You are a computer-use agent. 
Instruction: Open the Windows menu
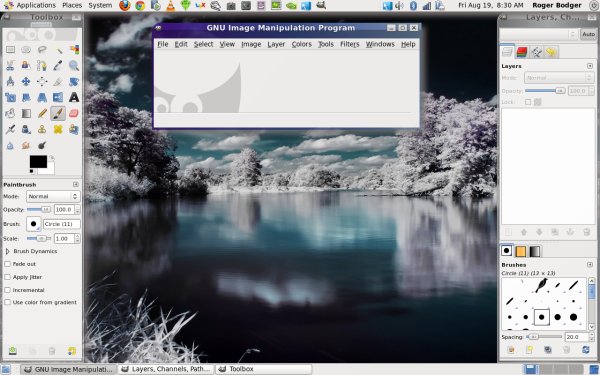(380, 44)
